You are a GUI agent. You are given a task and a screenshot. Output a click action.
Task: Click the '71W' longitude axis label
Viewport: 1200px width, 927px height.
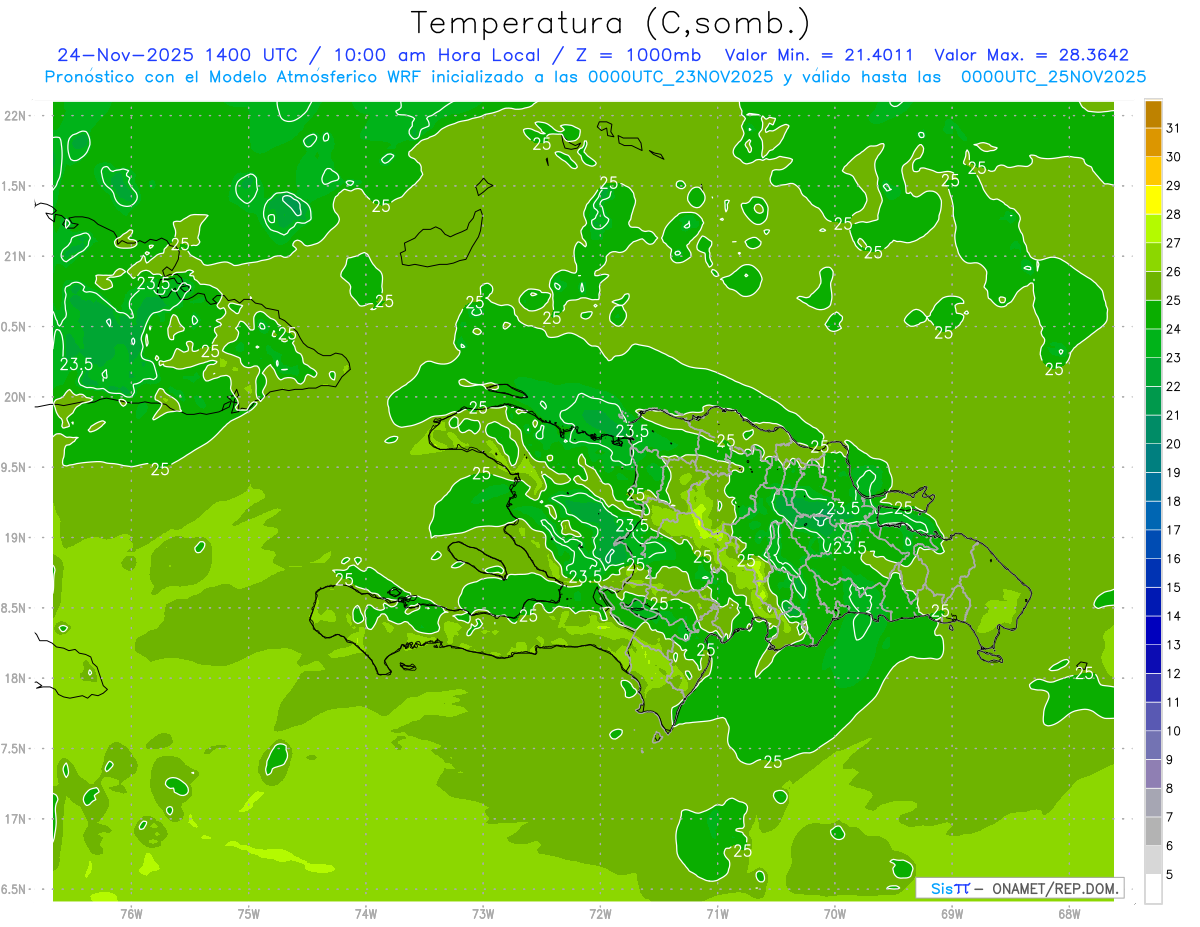pos(717,913)
